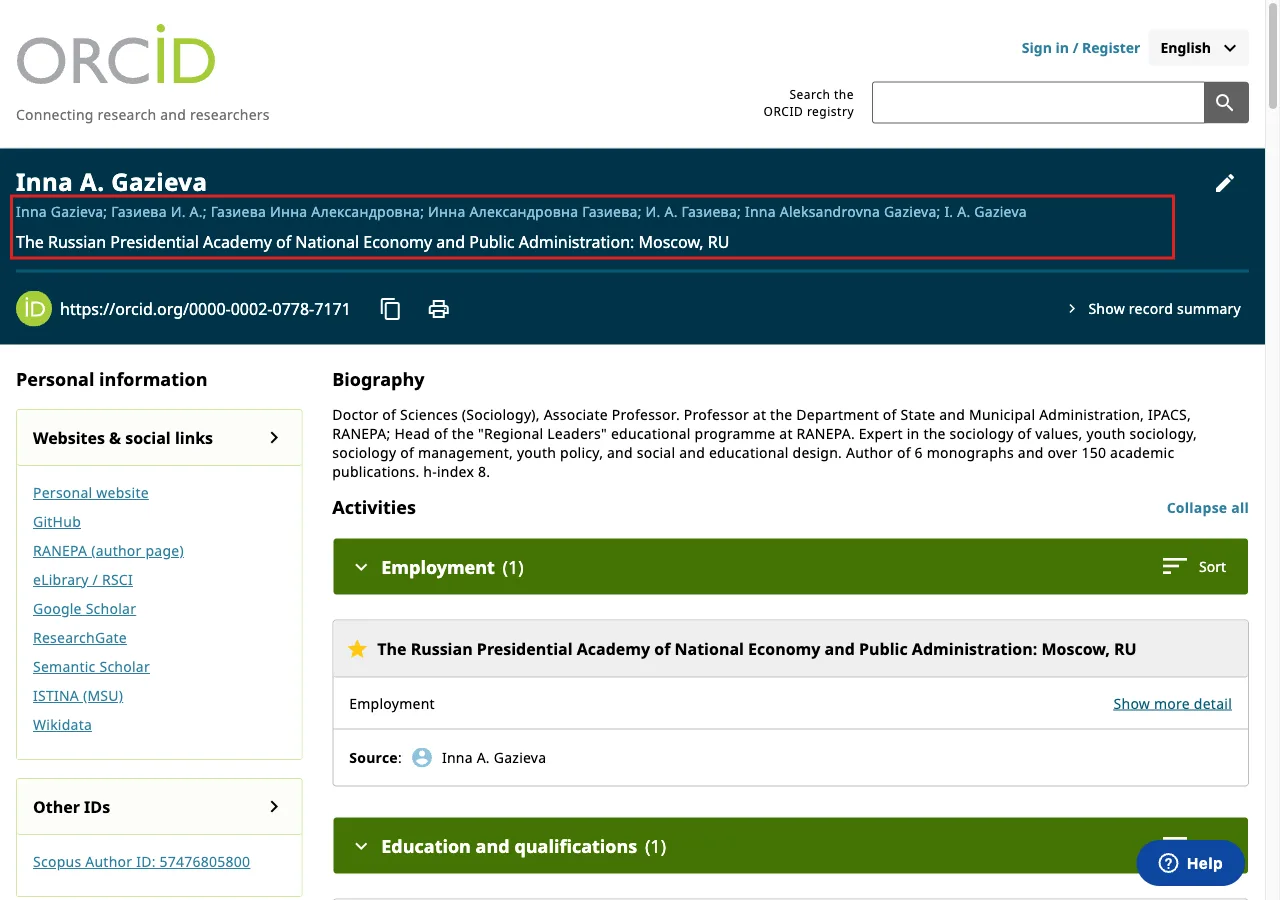Open the eLibrary / RSCI link
This screenshot has width=1280, height=900.
click(83, 580)
